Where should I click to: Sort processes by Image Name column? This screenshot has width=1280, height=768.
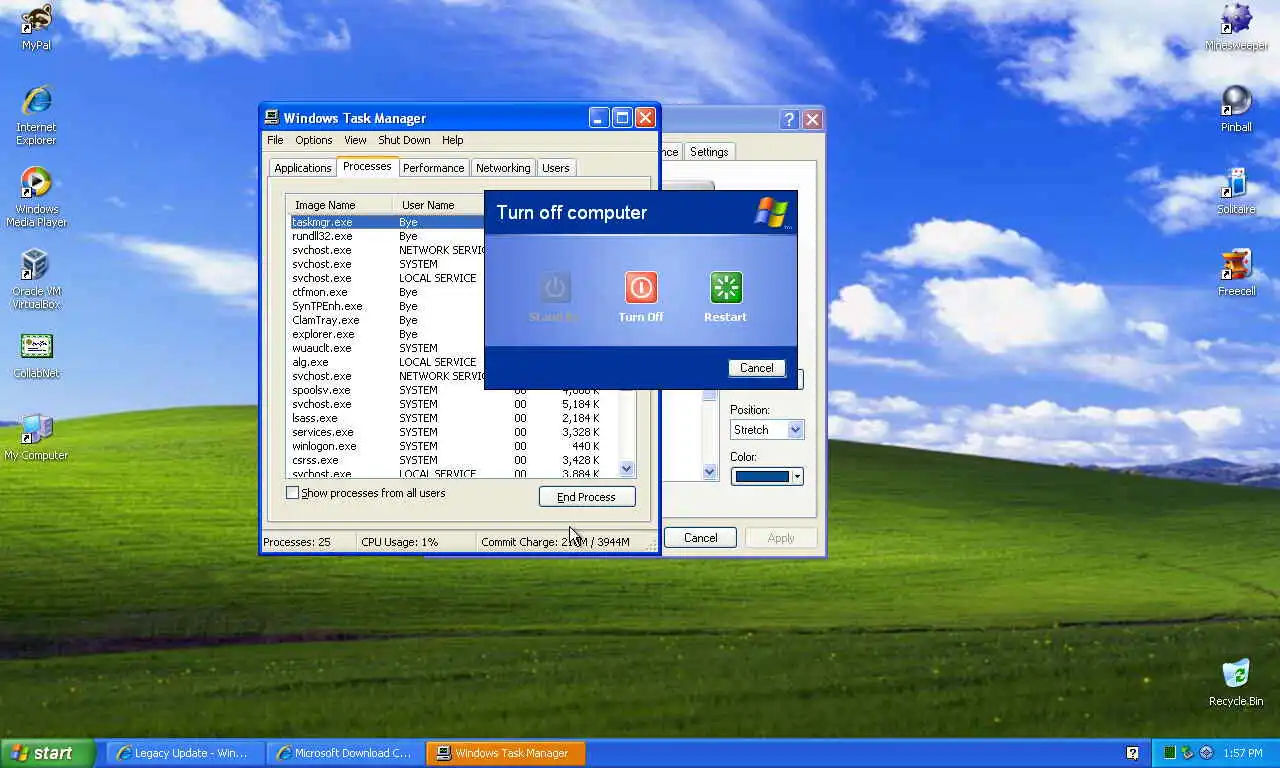point(338,205)
